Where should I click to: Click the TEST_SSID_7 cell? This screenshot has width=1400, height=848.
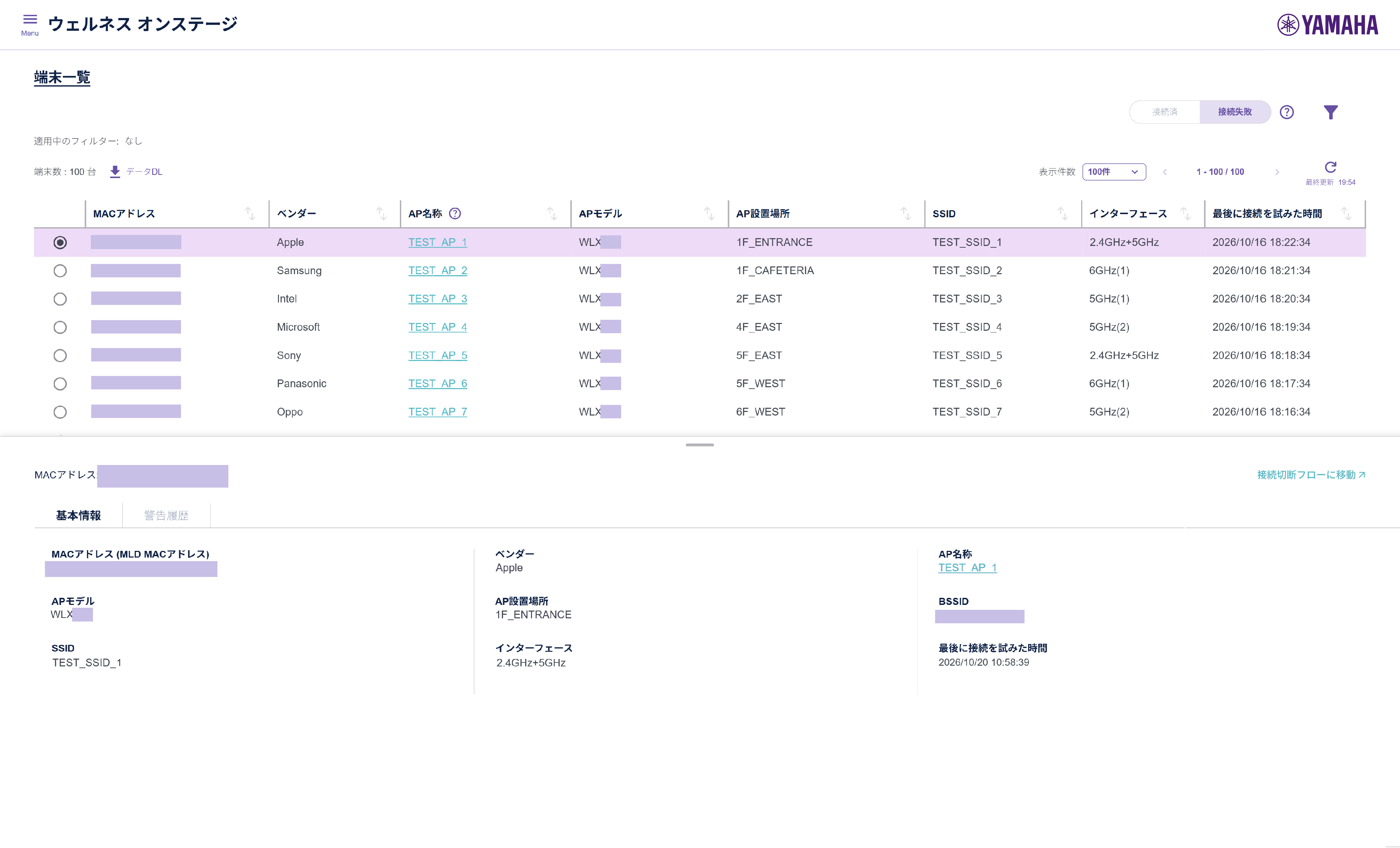pos(967,412)
